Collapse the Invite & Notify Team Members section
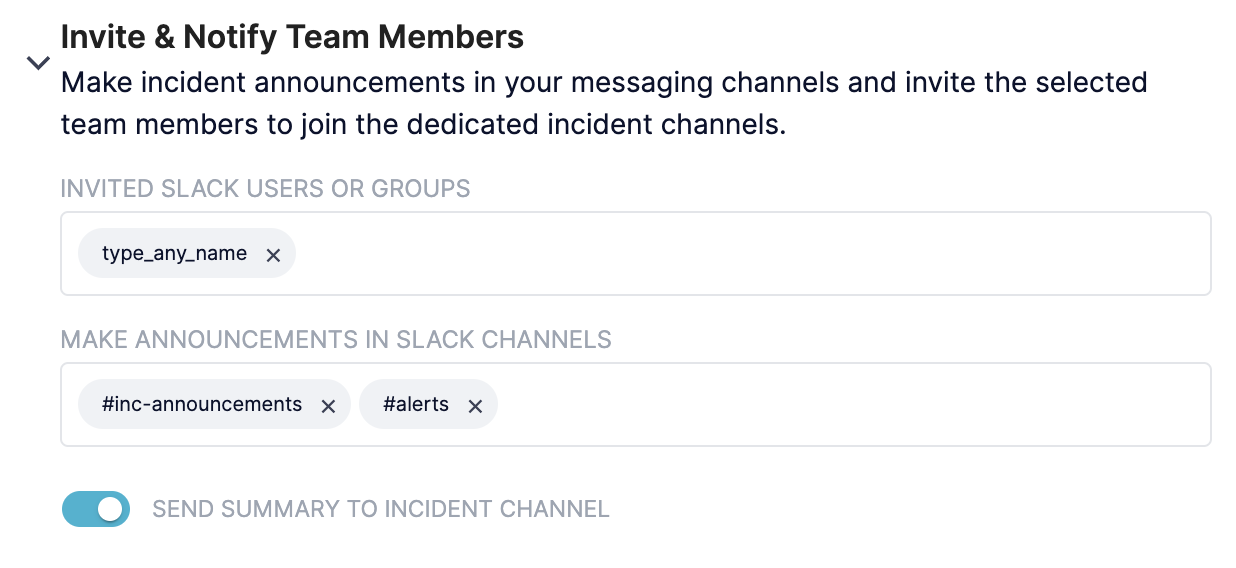This screenshot has width=1236, height=568. click(38, 63)
